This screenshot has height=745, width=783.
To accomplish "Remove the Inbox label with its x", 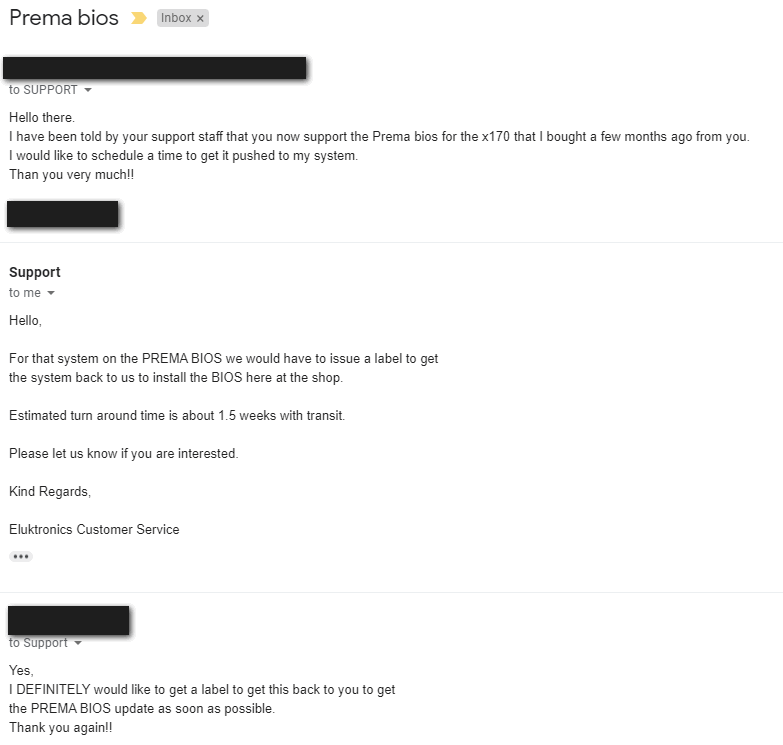I will tap(200, 18).
